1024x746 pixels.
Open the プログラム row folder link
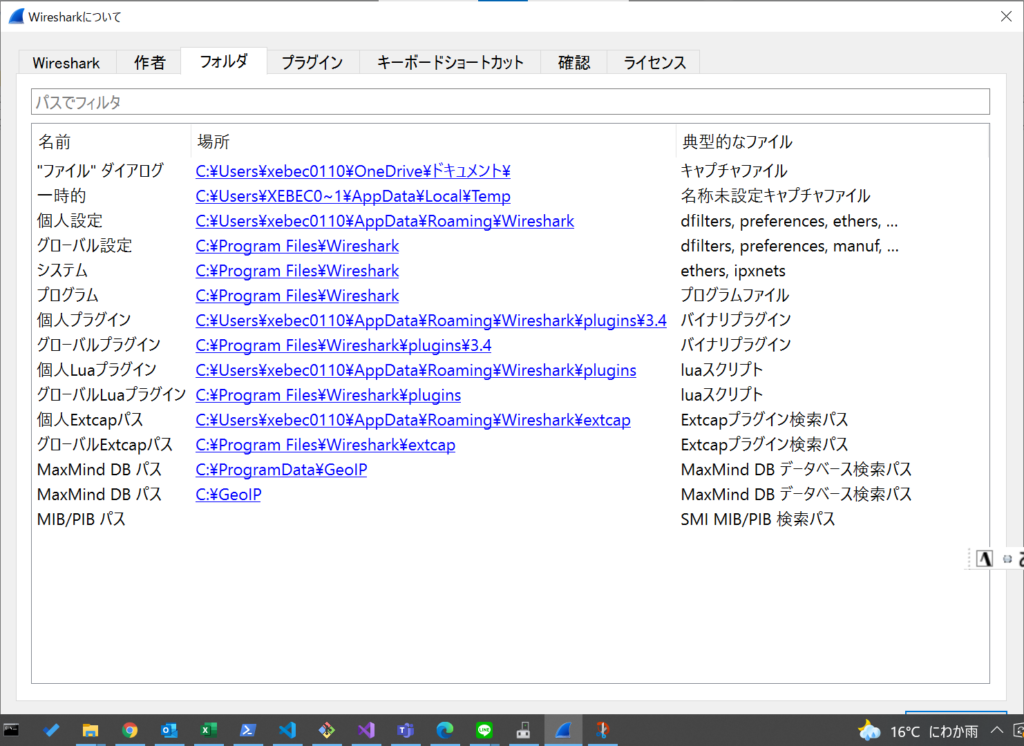pos(297,295)
